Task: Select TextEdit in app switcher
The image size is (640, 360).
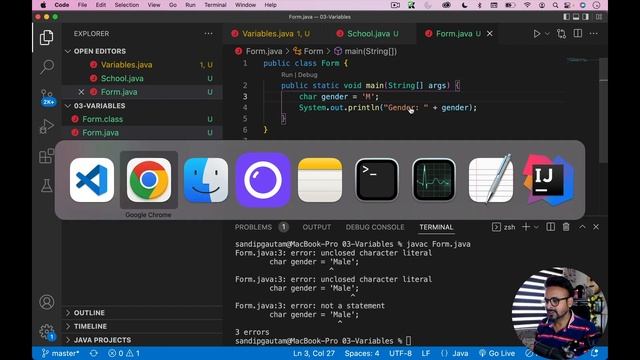Action: [491, 180]
